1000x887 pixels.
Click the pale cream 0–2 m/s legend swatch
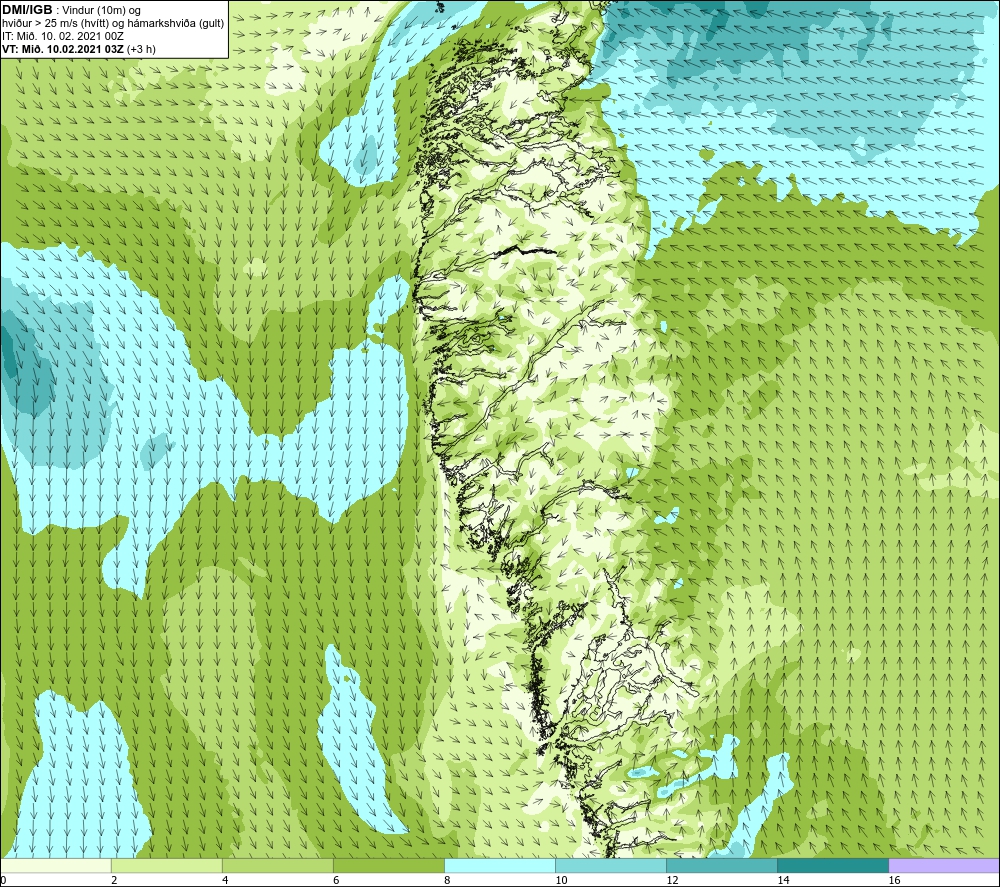tap(55, 865)
